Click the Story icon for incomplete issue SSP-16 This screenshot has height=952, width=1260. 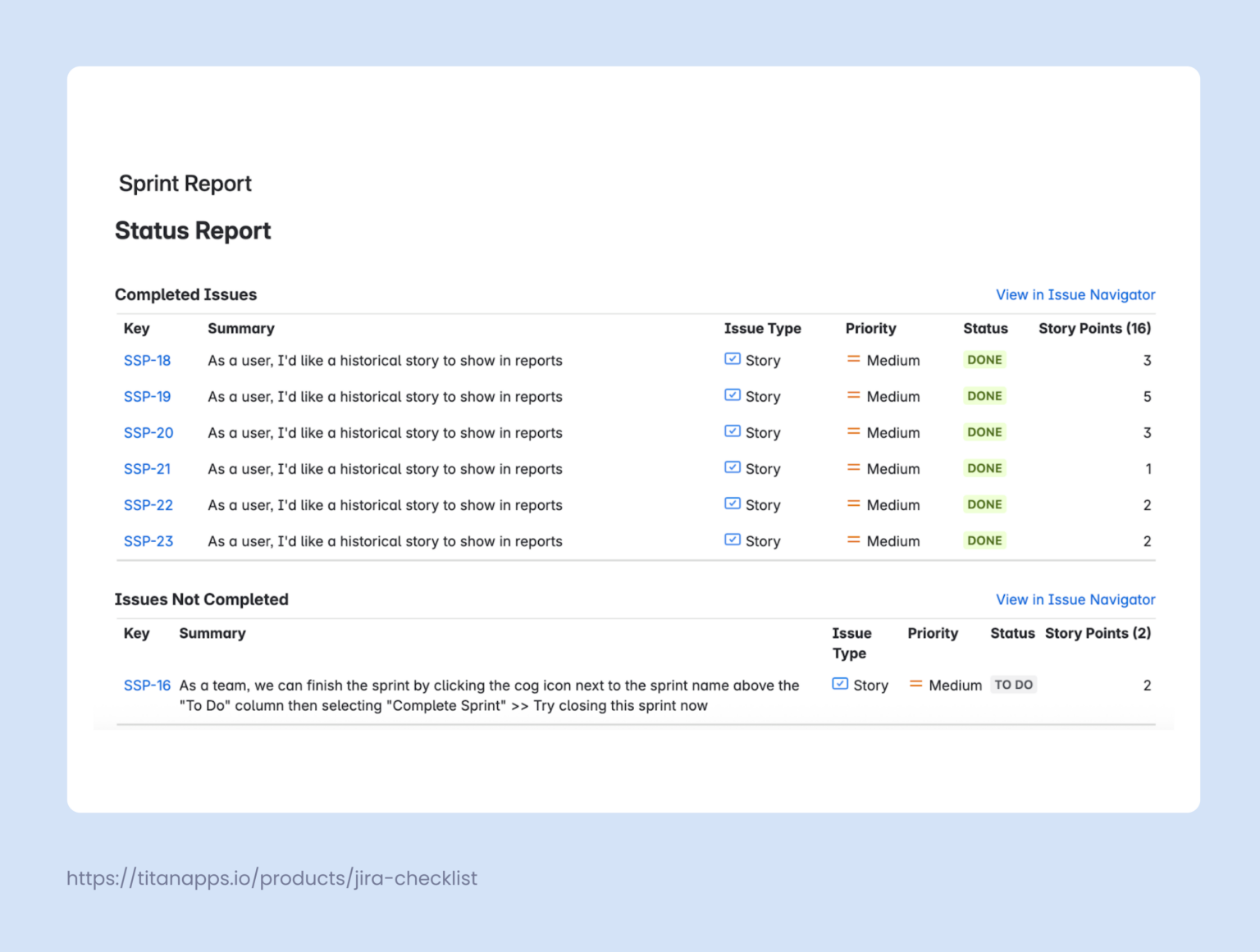840,684
